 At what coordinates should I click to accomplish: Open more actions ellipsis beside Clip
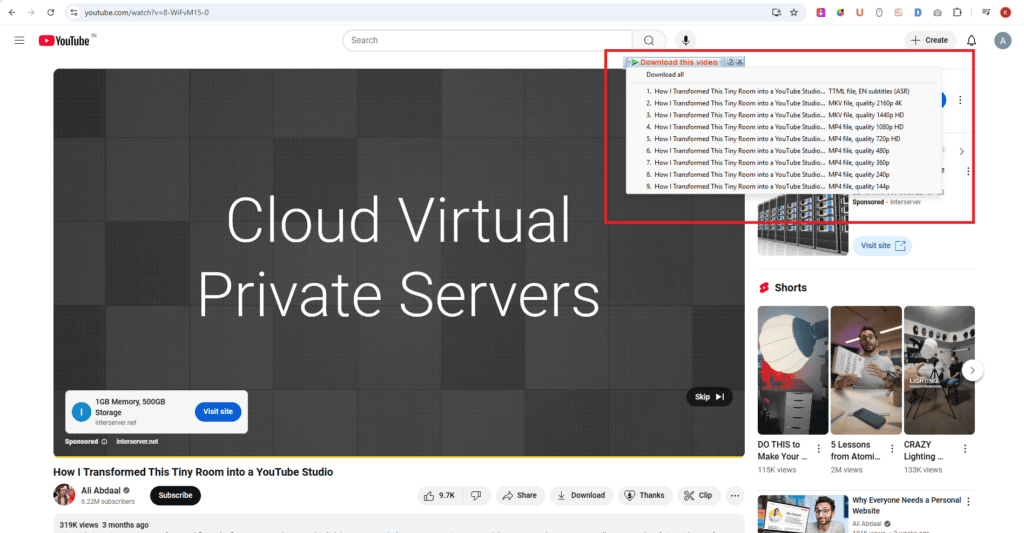point(735,496)
